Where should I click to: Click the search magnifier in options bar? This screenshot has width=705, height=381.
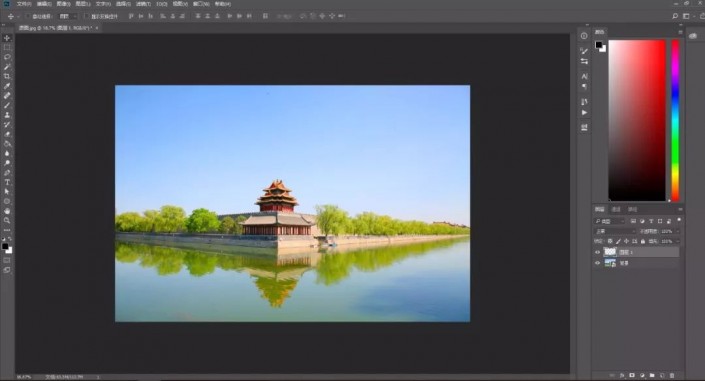[x=675, y=16]
